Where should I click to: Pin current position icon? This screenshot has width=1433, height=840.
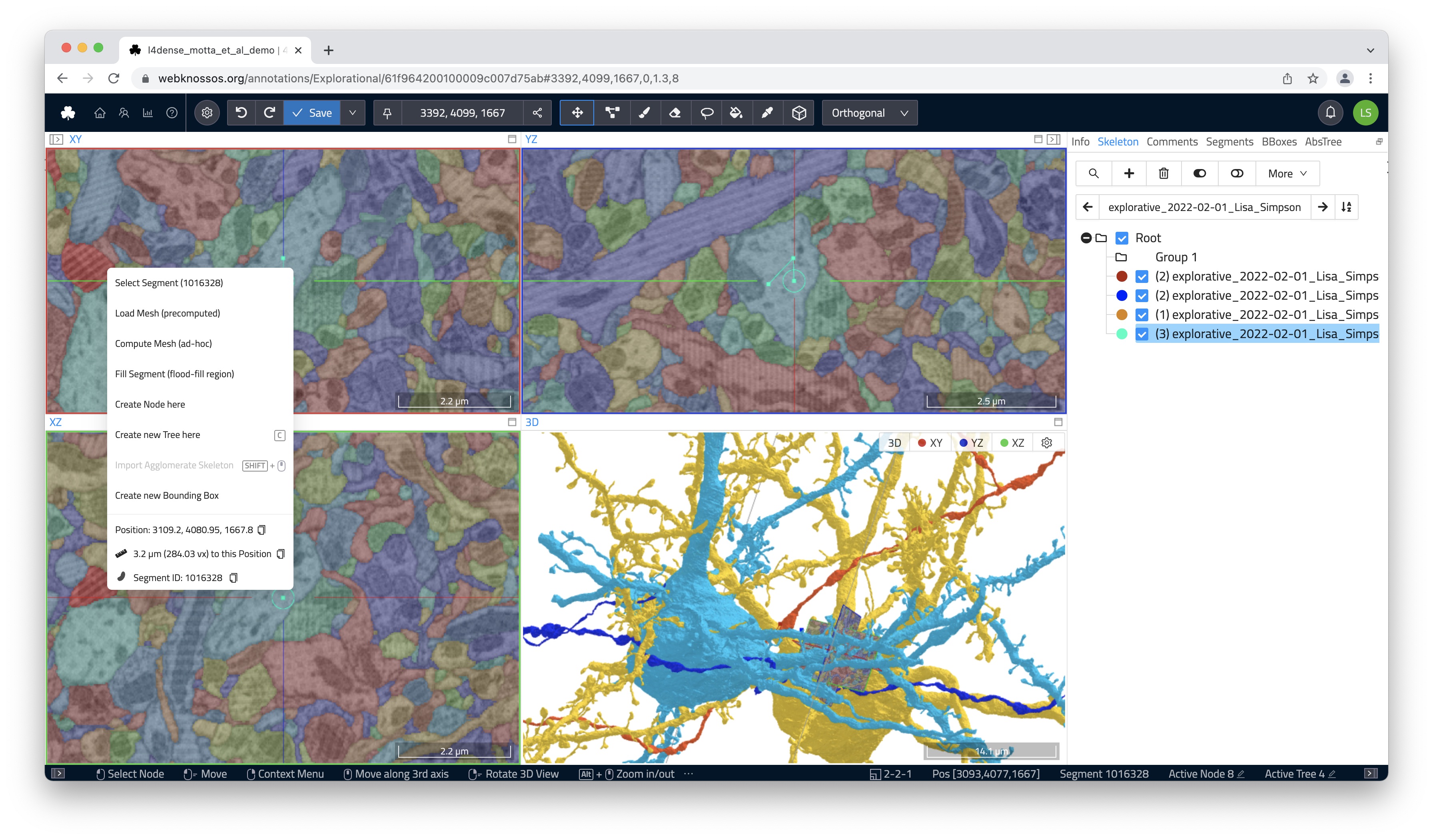click(x=387, y=113)
